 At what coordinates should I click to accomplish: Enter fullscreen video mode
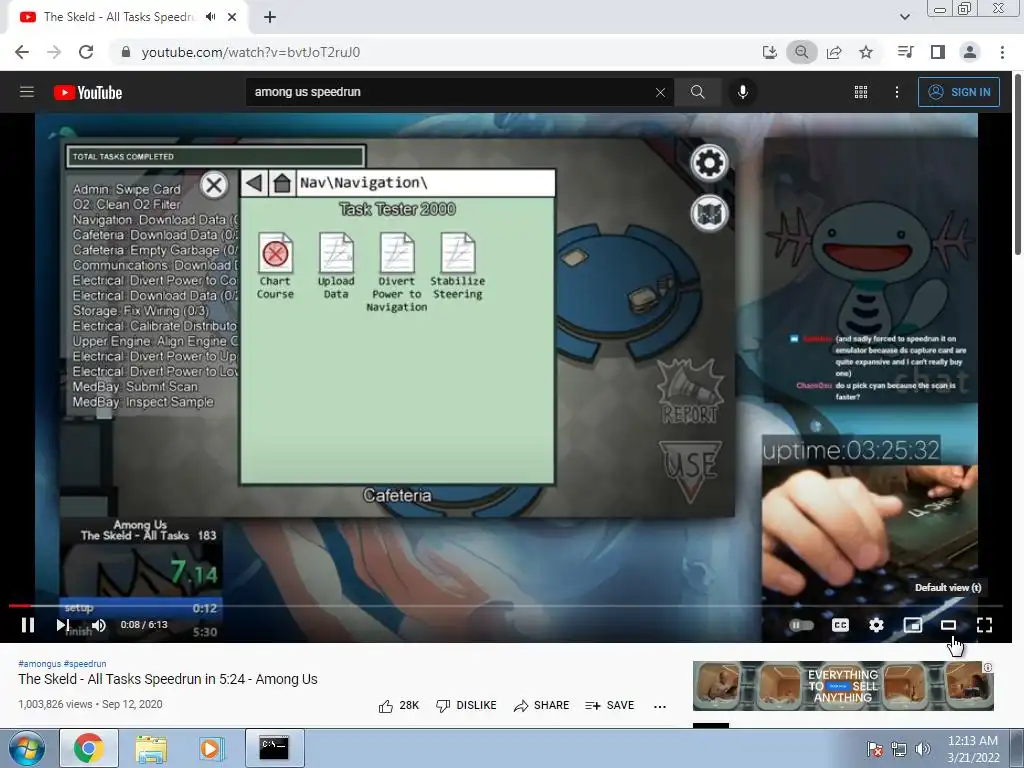pos(984,625)
